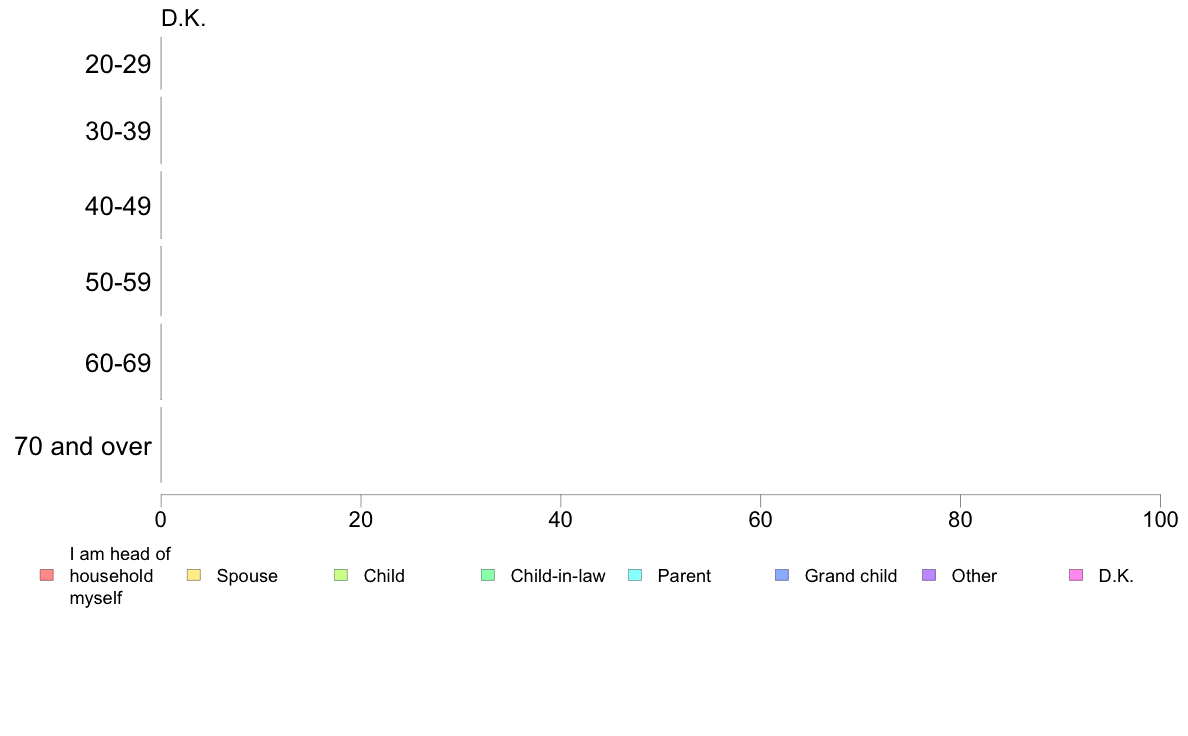Select the 70 and over label
The image size is (1188, 736).
(x=83, y=446)
